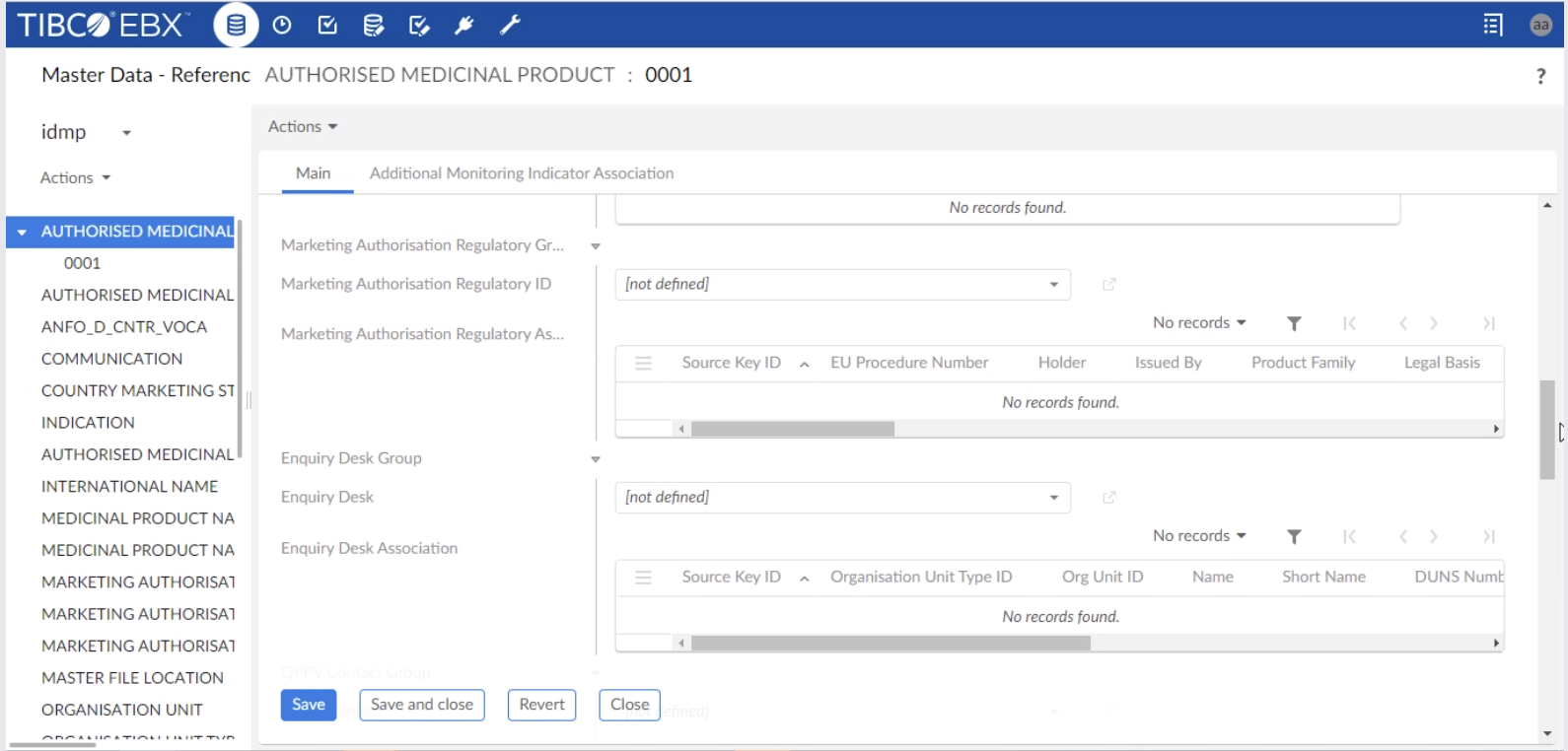Open the sidebar Actions menu
Screen dimensions: 1568x751
pyautogui.click(x=75, y=177)
